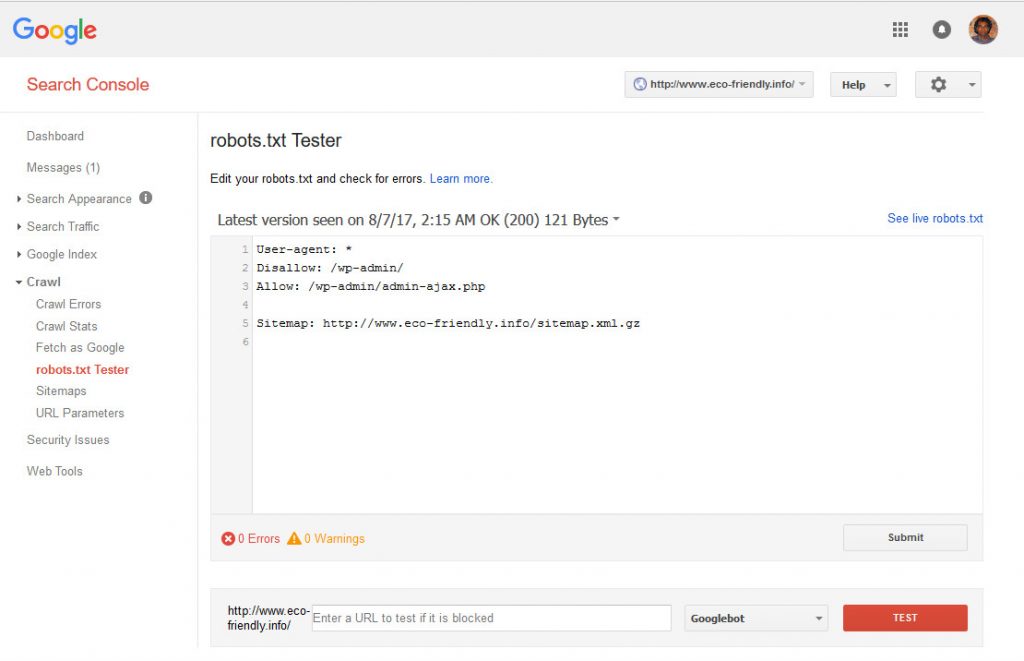
Task: Open the Google apps grid icon
Action: pyautogui.click(x=900, y=29)
